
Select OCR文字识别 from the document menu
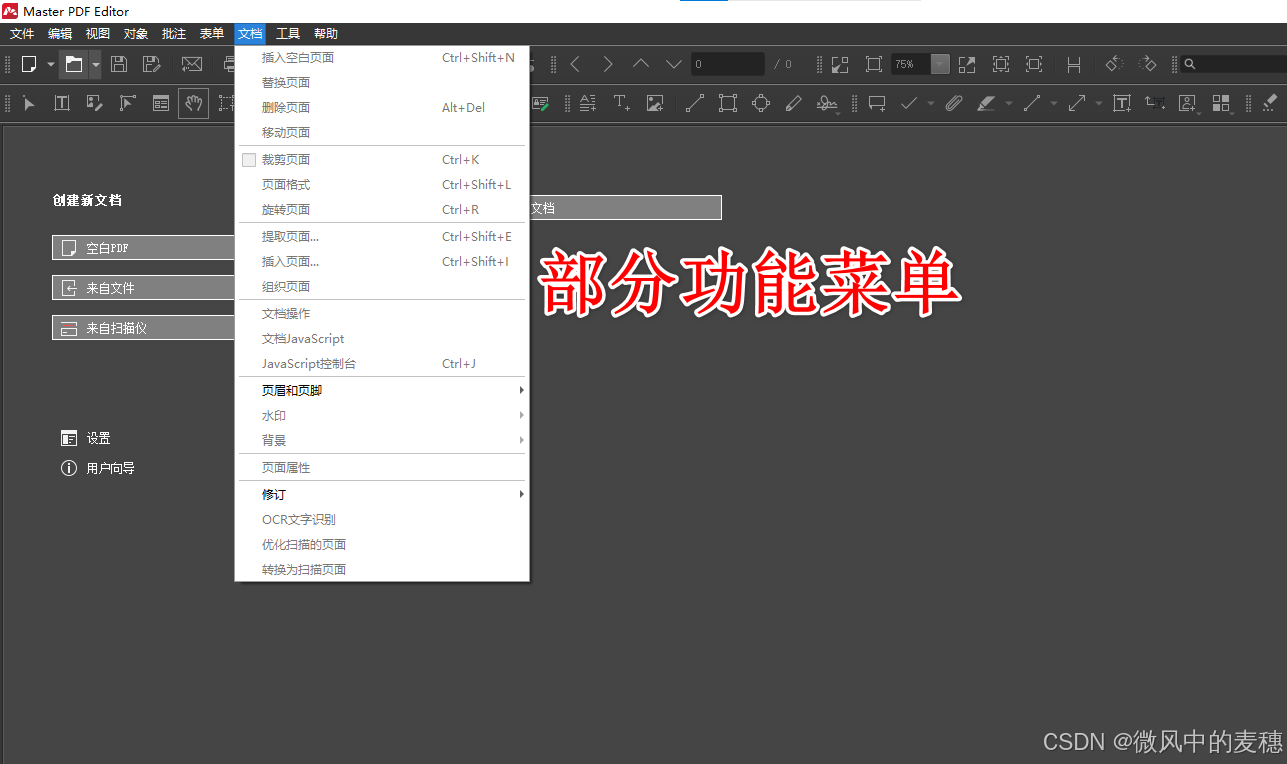coord(302,519)
